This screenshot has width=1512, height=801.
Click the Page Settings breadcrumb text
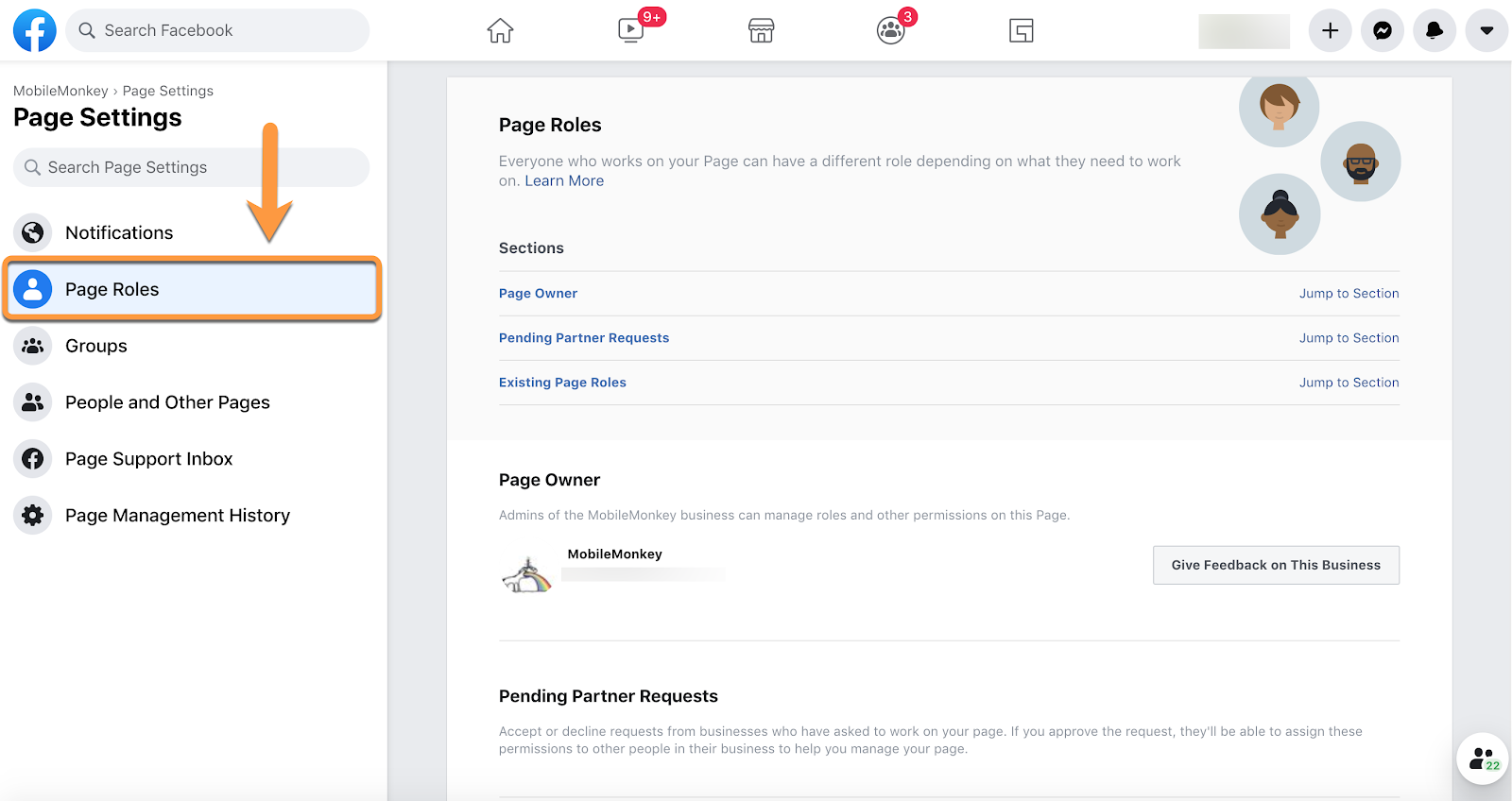click(x=168, y=91)
